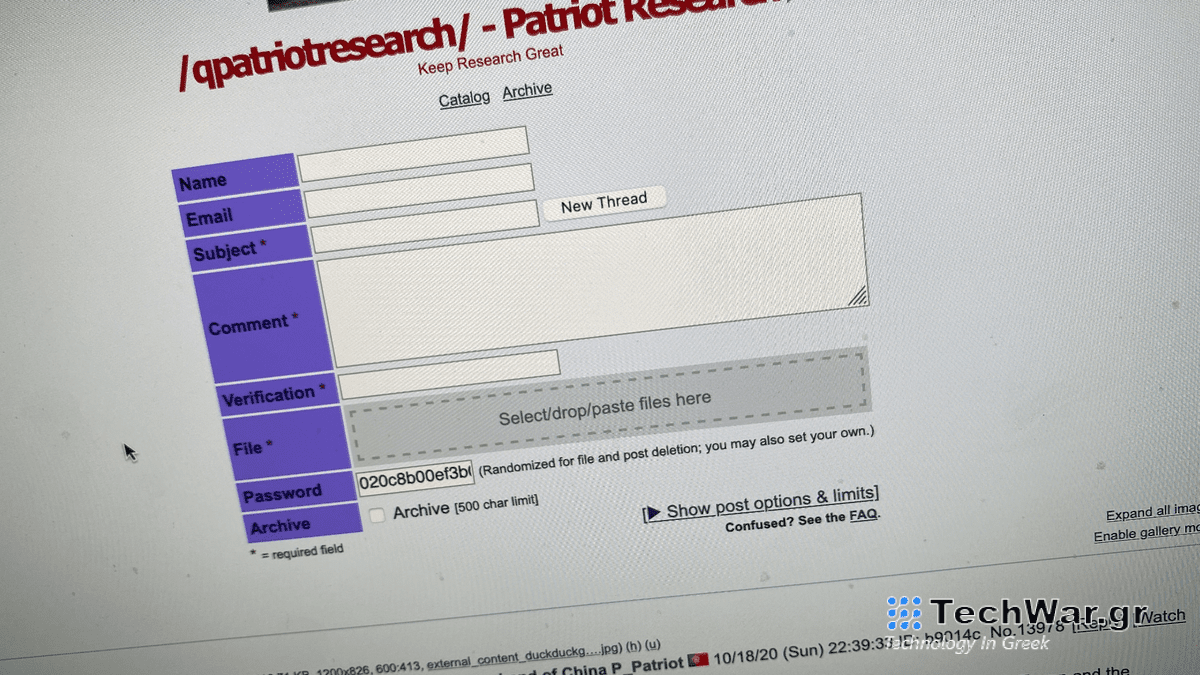Click Expand all images link
This screenshot has width=1200, height=675.
pyautogui.click(x=1152, y=513)
